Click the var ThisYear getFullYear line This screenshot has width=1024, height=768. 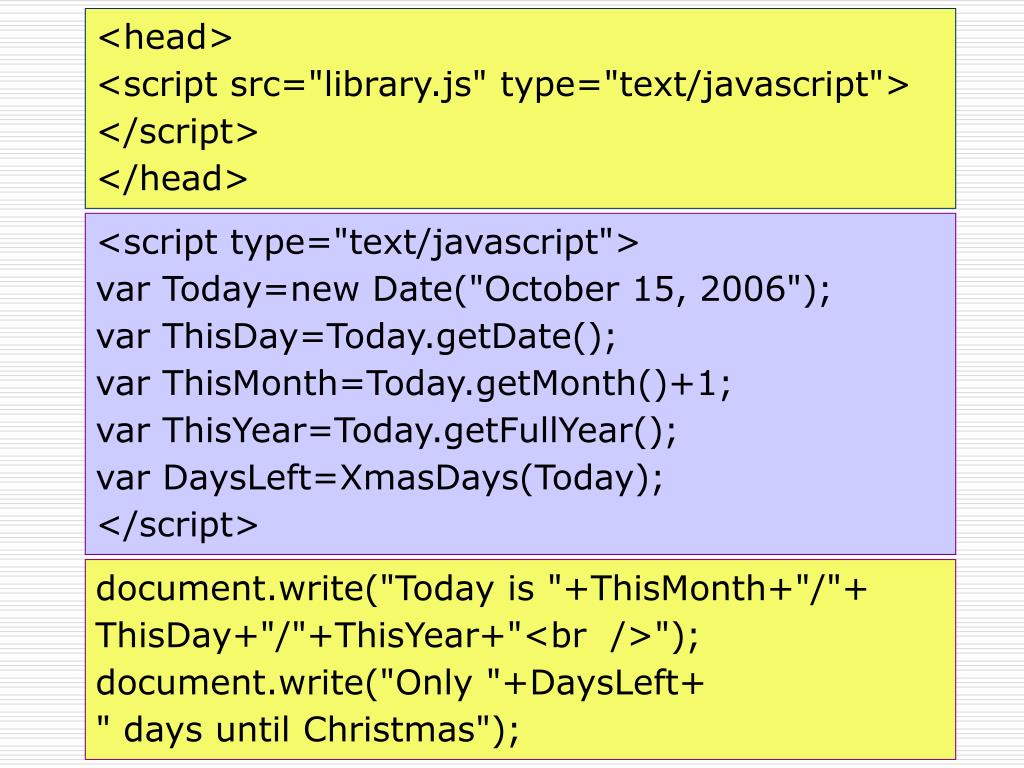pos(387,432)
